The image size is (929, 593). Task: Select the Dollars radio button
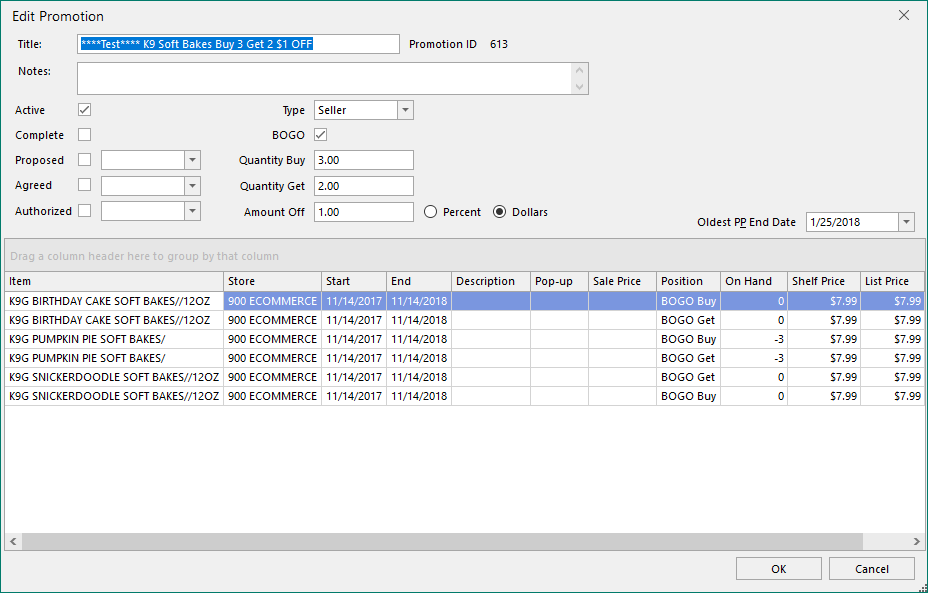(499, 211)
